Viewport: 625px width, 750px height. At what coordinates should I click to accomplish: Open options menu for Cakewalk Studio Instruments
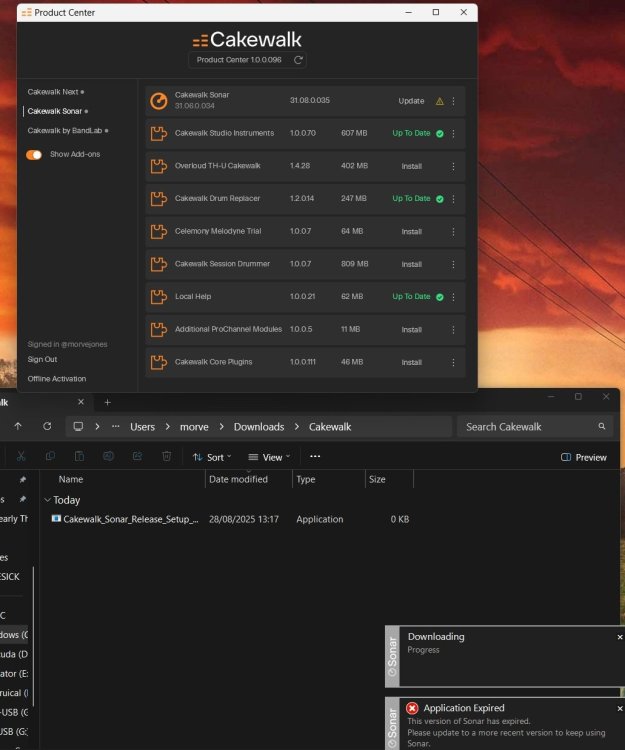(x=453, y=133)
